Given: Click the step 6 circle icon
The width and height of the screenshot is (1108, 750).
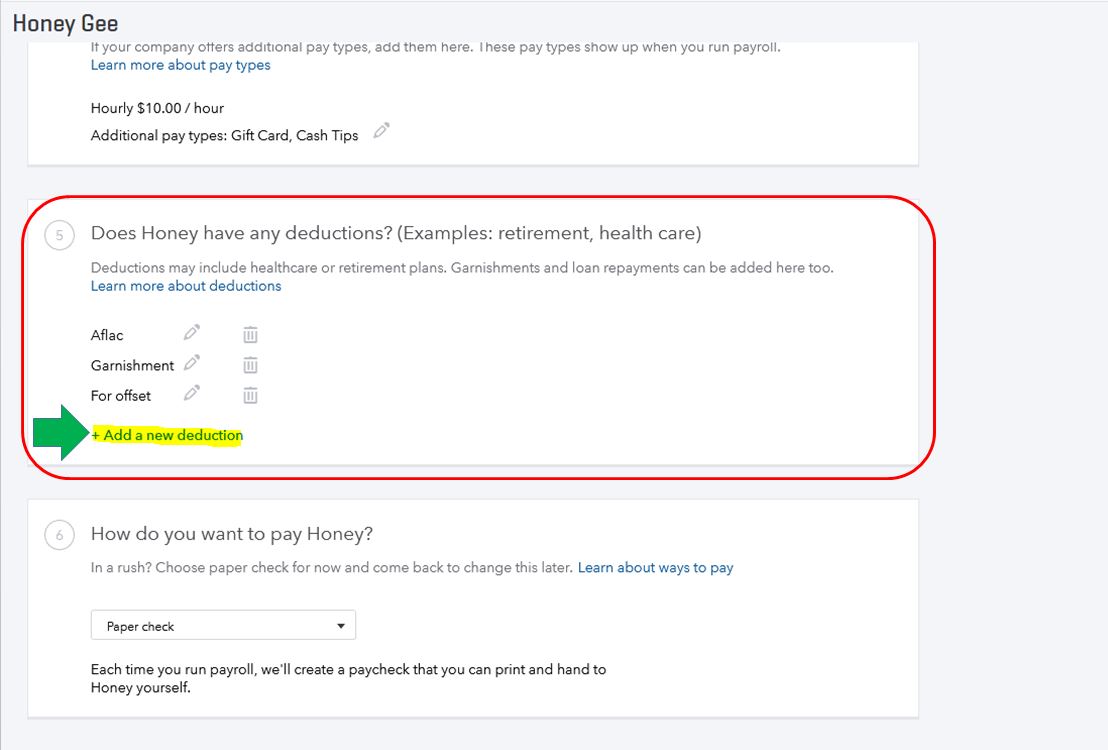Looking at the screenshot, I should (x=59, y=536).
